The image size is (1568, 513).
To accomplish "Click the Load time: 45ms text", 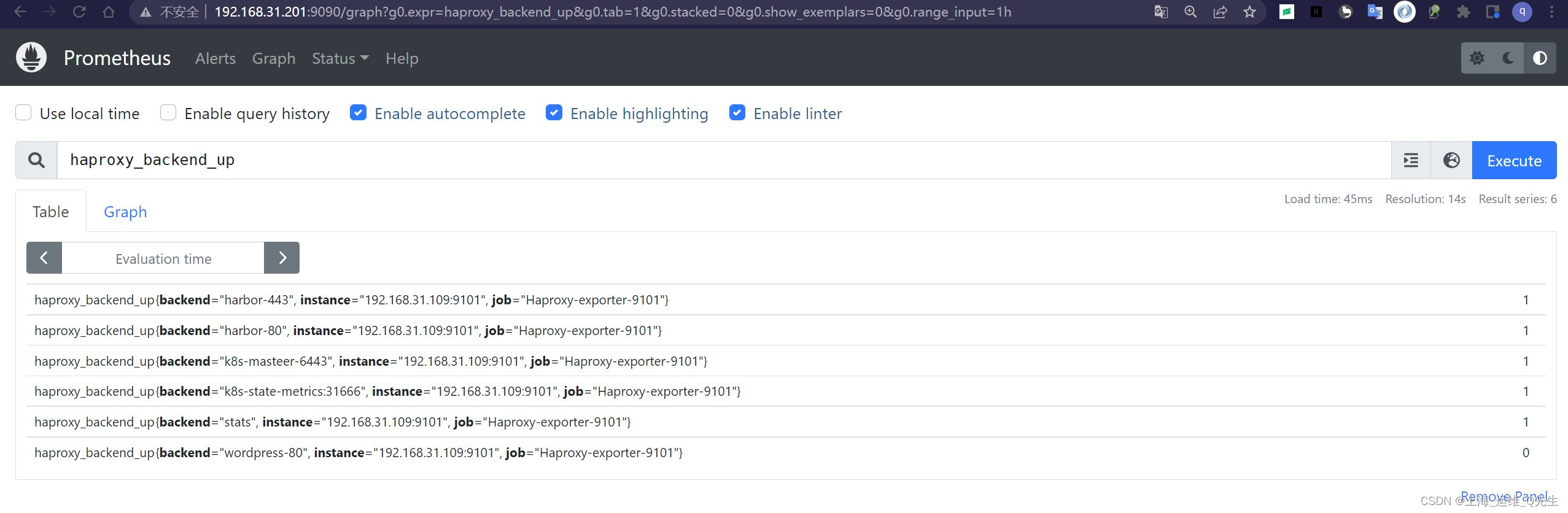I will [1329, 199].
